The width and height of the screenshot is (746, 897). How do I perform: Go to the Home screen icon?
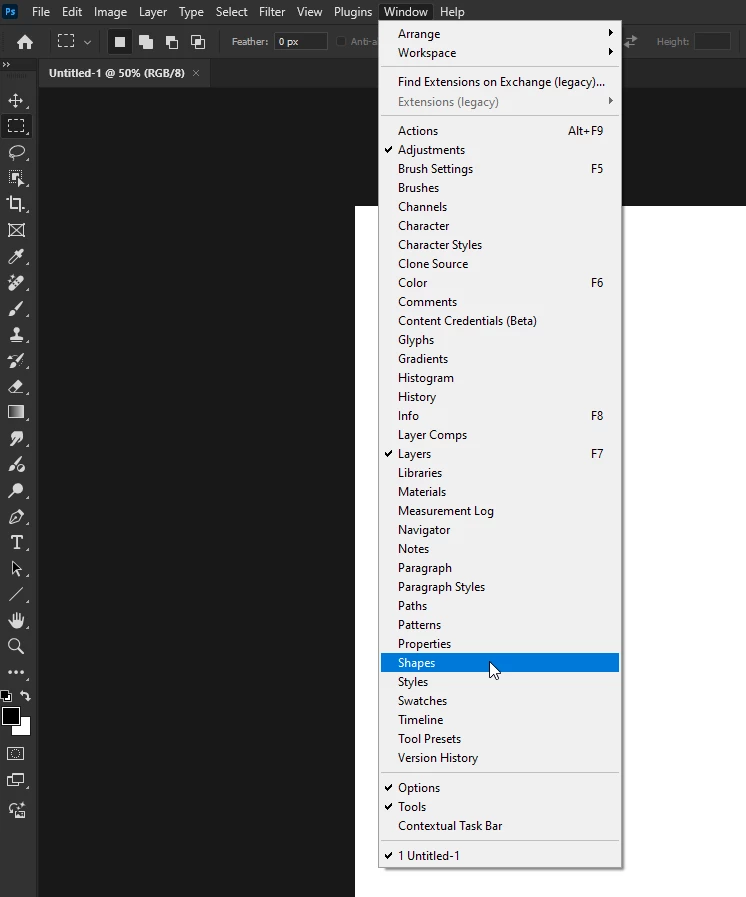click(25, 42)
